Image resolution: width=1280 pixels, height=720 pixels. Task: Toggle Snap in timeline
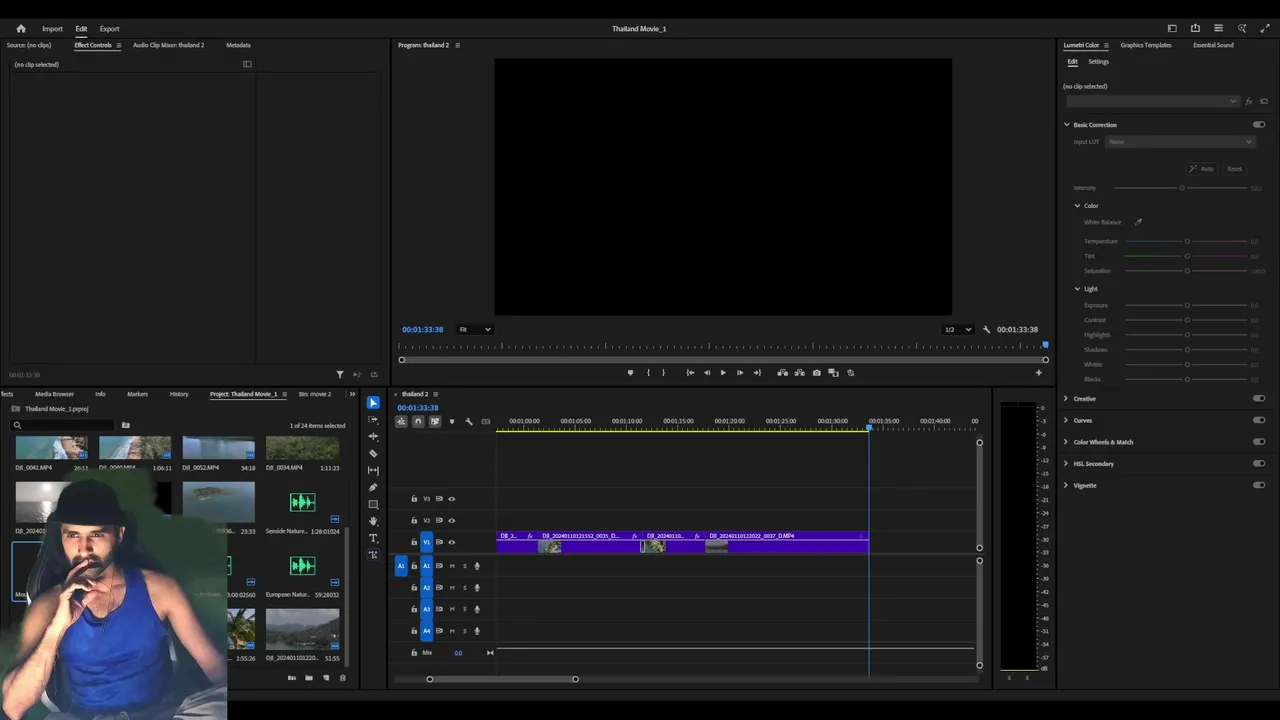click(418, 421)
